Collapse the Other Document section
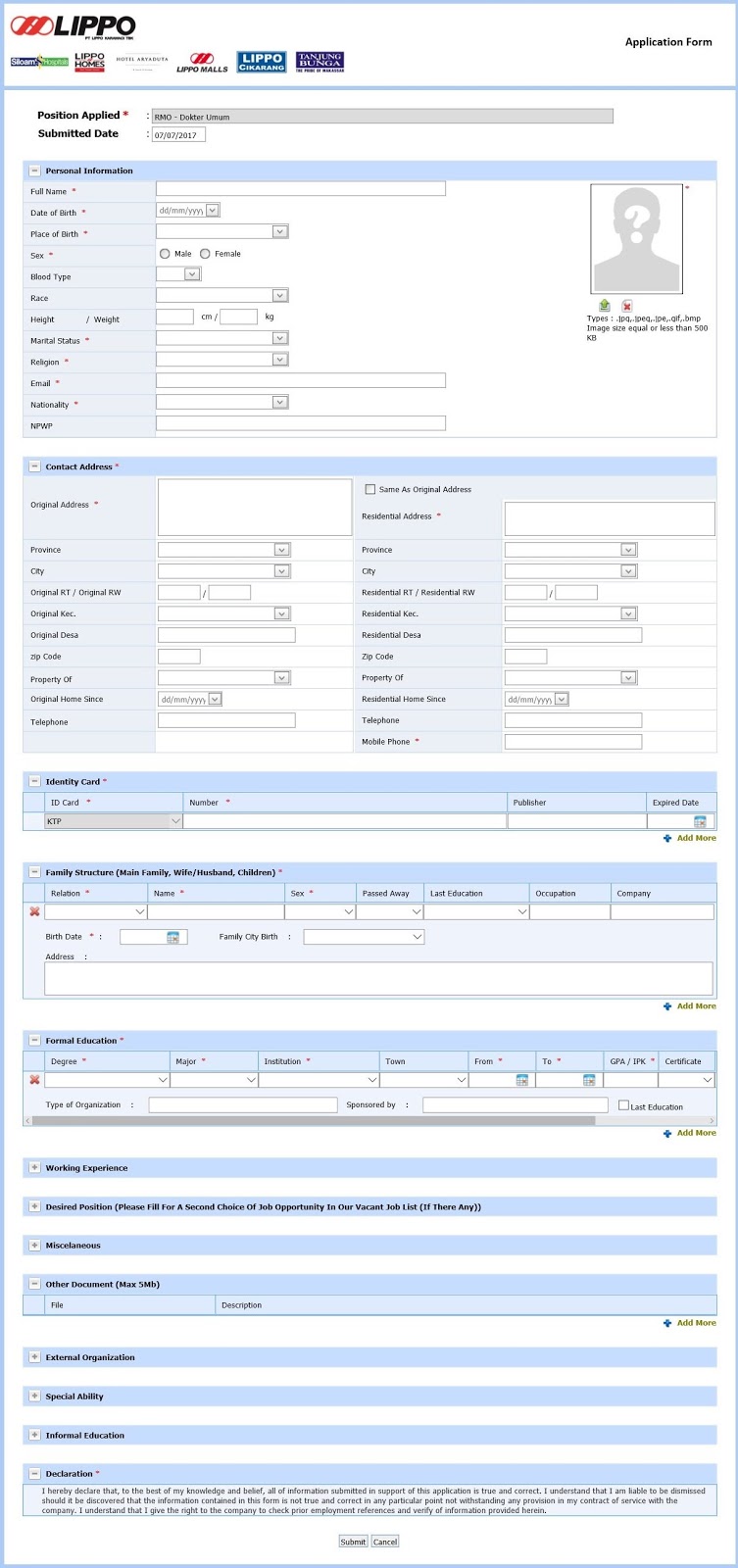This screenshot has width=738, height=1568. point(34,1284)
